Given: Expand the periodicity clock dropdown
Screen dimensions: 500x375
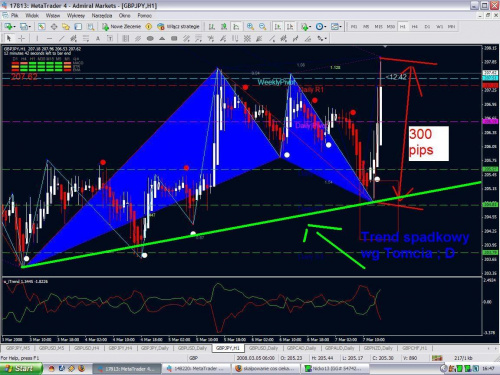Looking at the screenshot, I should [x=325, y=27].
